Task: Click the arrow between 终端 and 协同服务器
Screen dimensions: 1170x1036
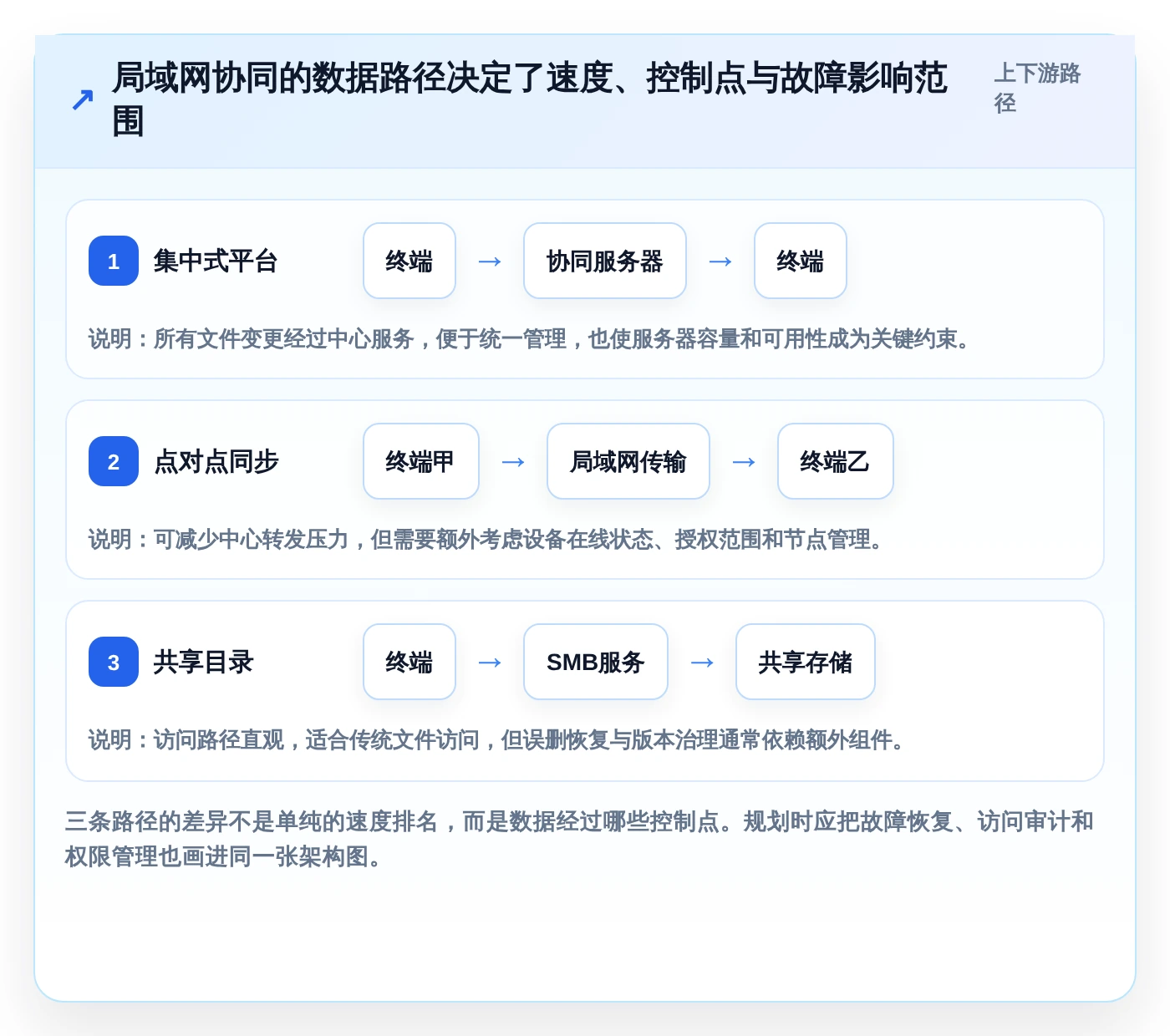Action: [490, 262]
